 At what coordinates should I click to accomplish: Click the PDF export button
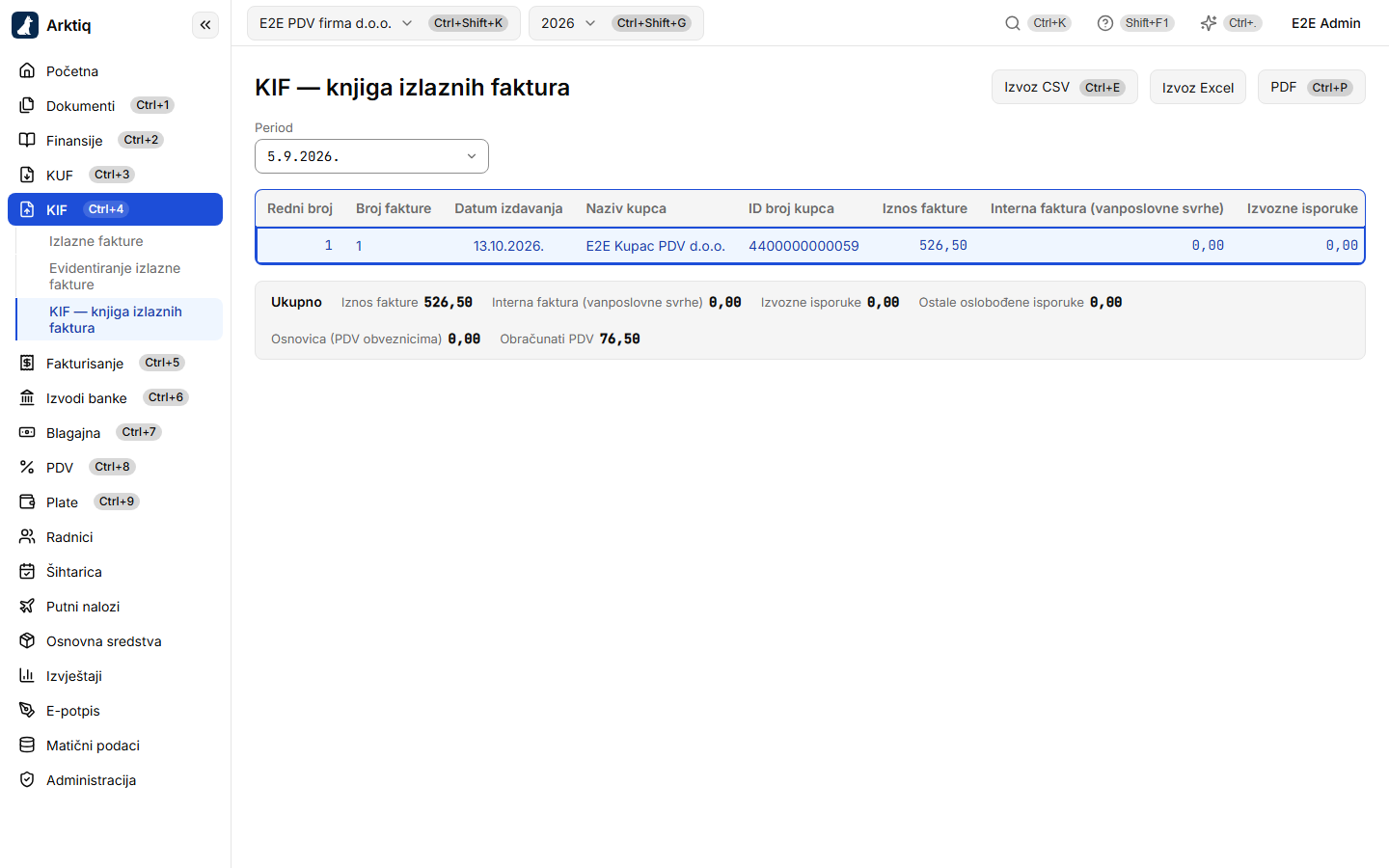(x=1312, y=87)
